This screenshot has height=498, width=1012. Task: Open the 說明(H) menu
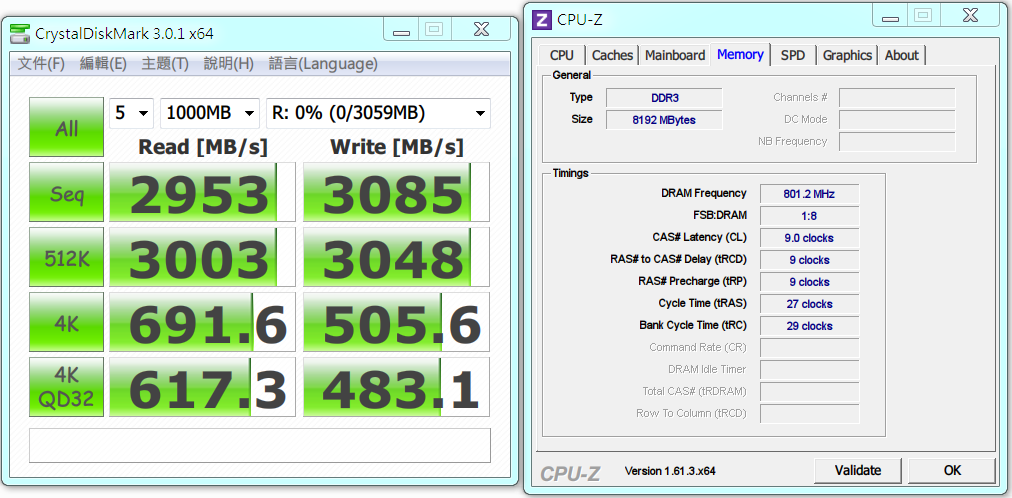228,64
